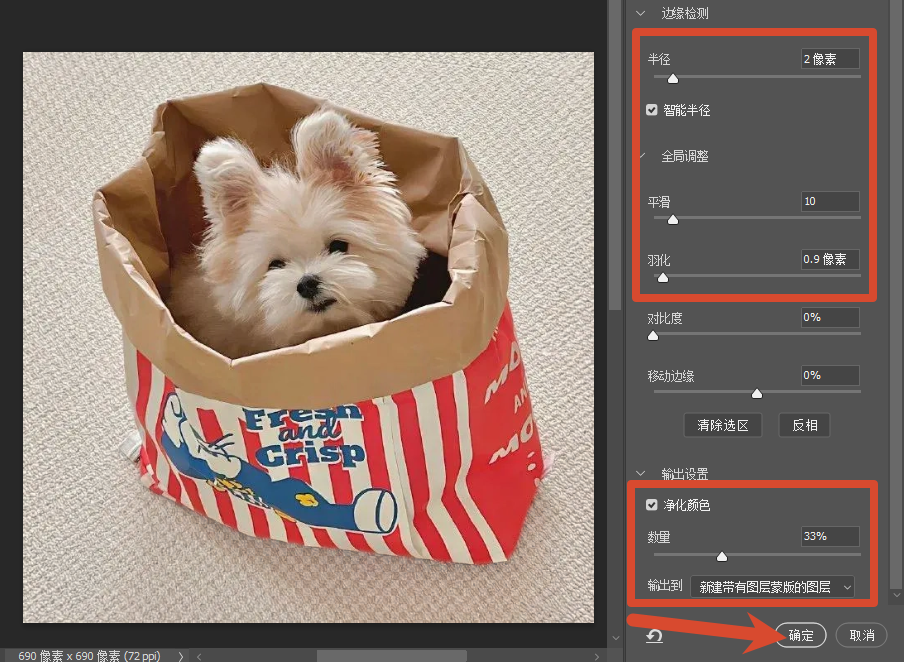The image size is (904, 662).
Task: Click the 半径 slider handle
Action: click(x=673, y=78)
